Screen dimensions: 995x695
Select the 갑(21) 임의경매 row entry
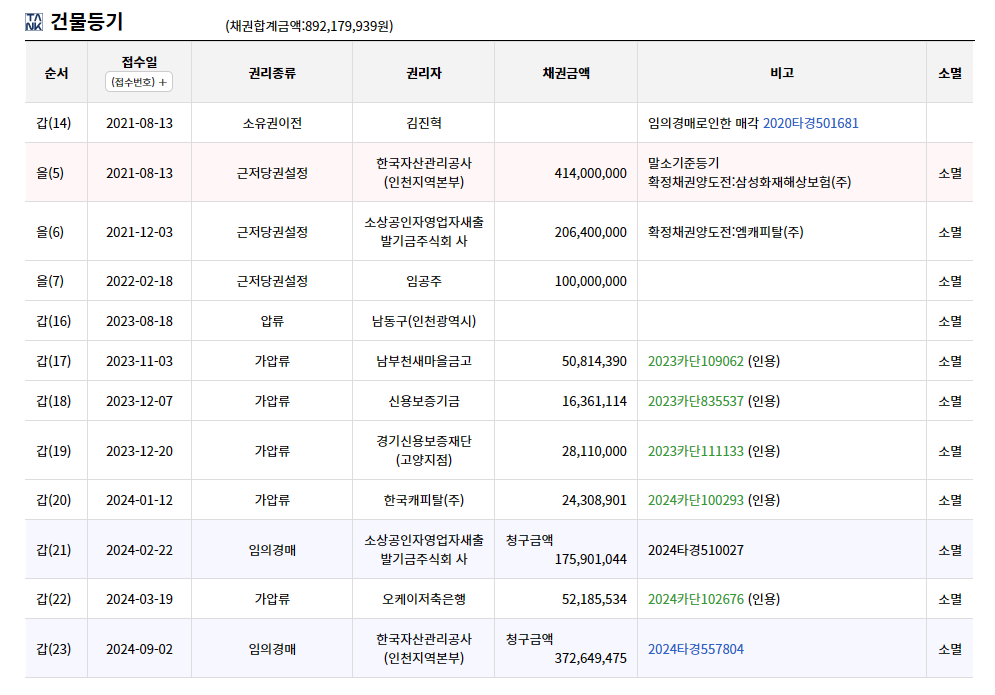[499, 550]
